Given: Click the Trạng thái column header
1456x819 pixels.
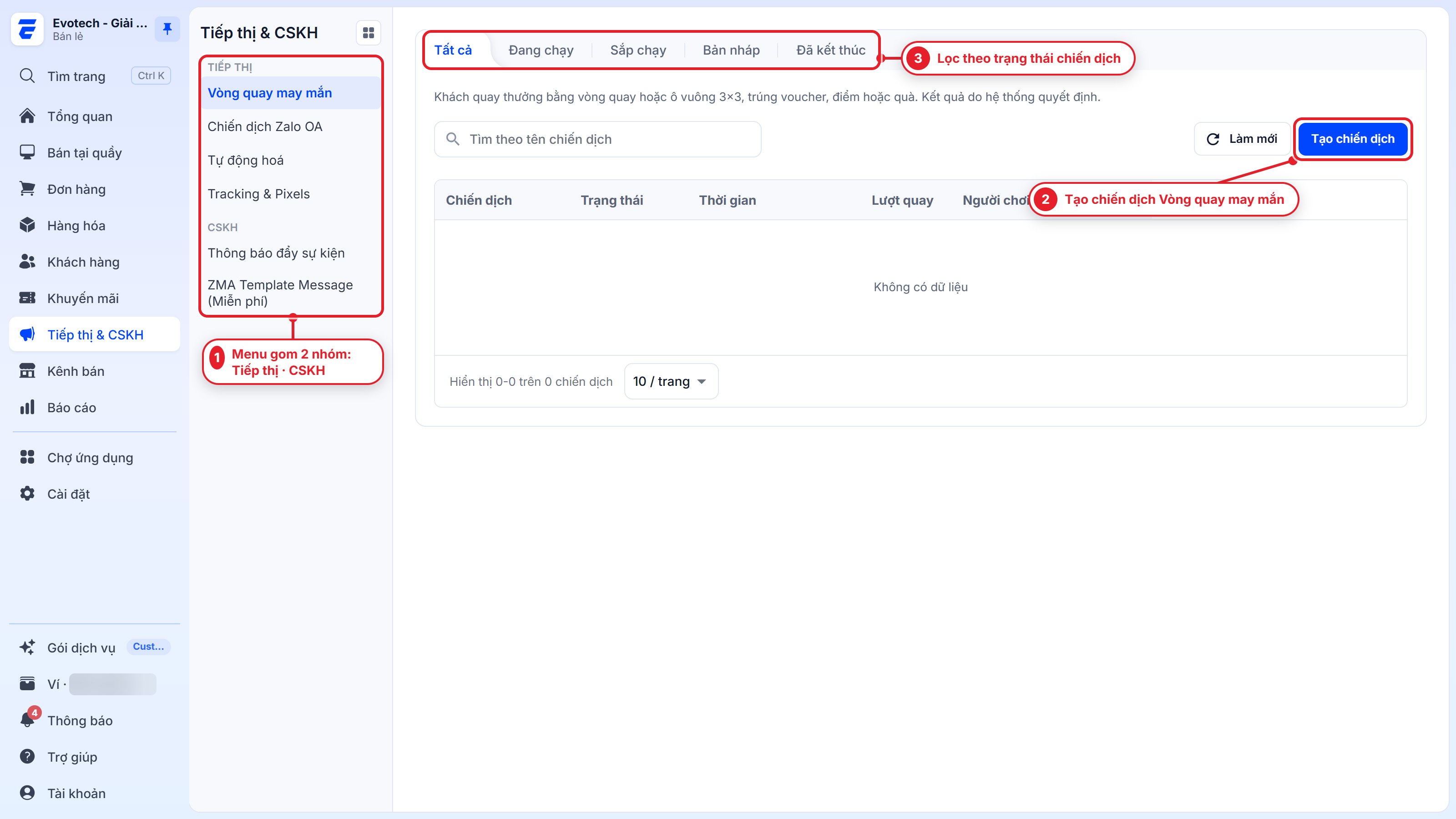Looking at the screenshot, I should [612, 200].
